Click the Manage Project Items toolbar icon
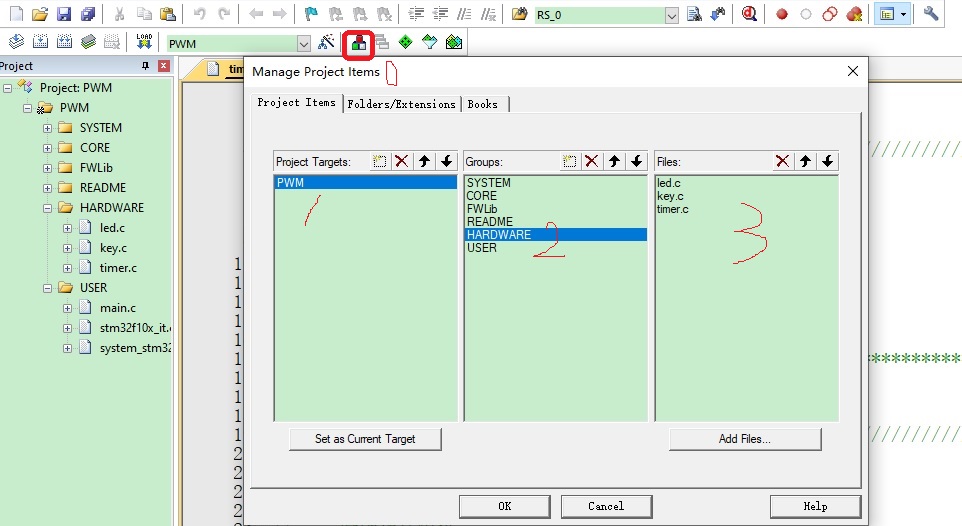962x526 pixels. (x=358, y=43)
